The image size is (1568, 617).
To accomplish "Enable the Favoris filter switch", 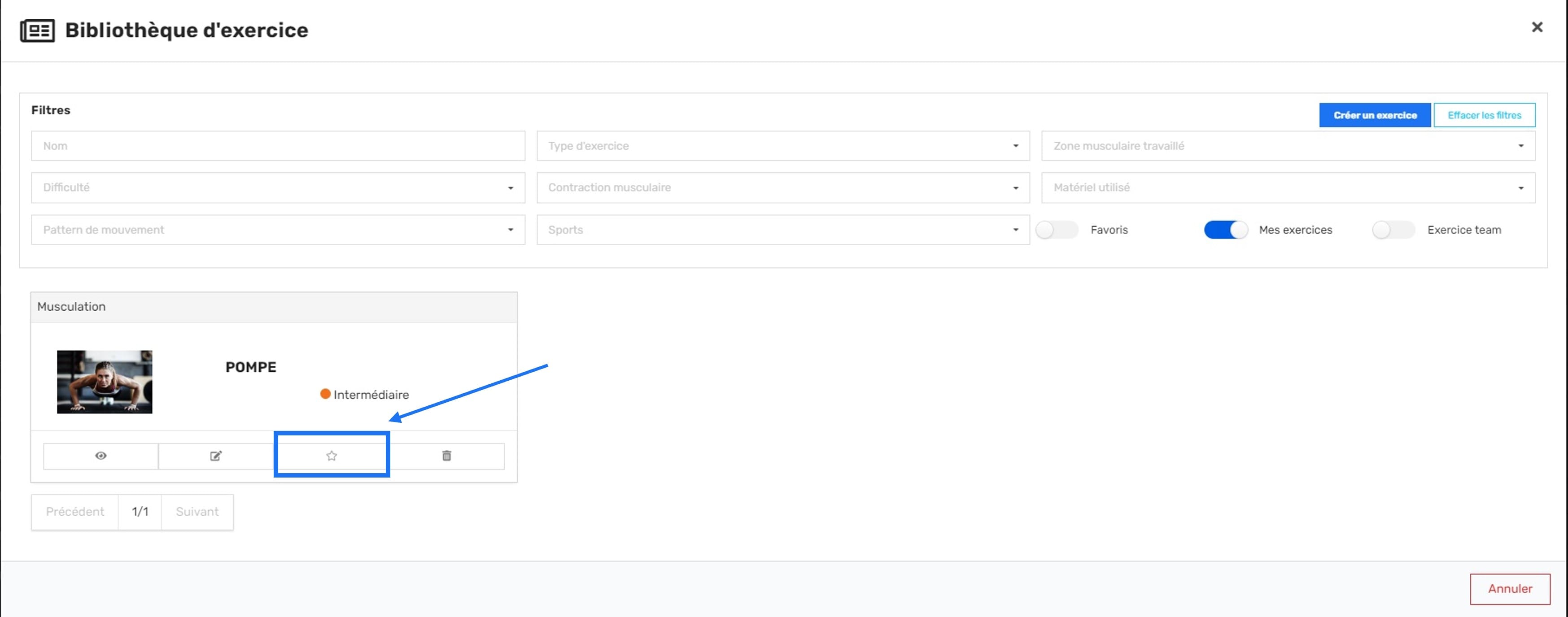I will pyautogui.click(x=1057, y=230).
